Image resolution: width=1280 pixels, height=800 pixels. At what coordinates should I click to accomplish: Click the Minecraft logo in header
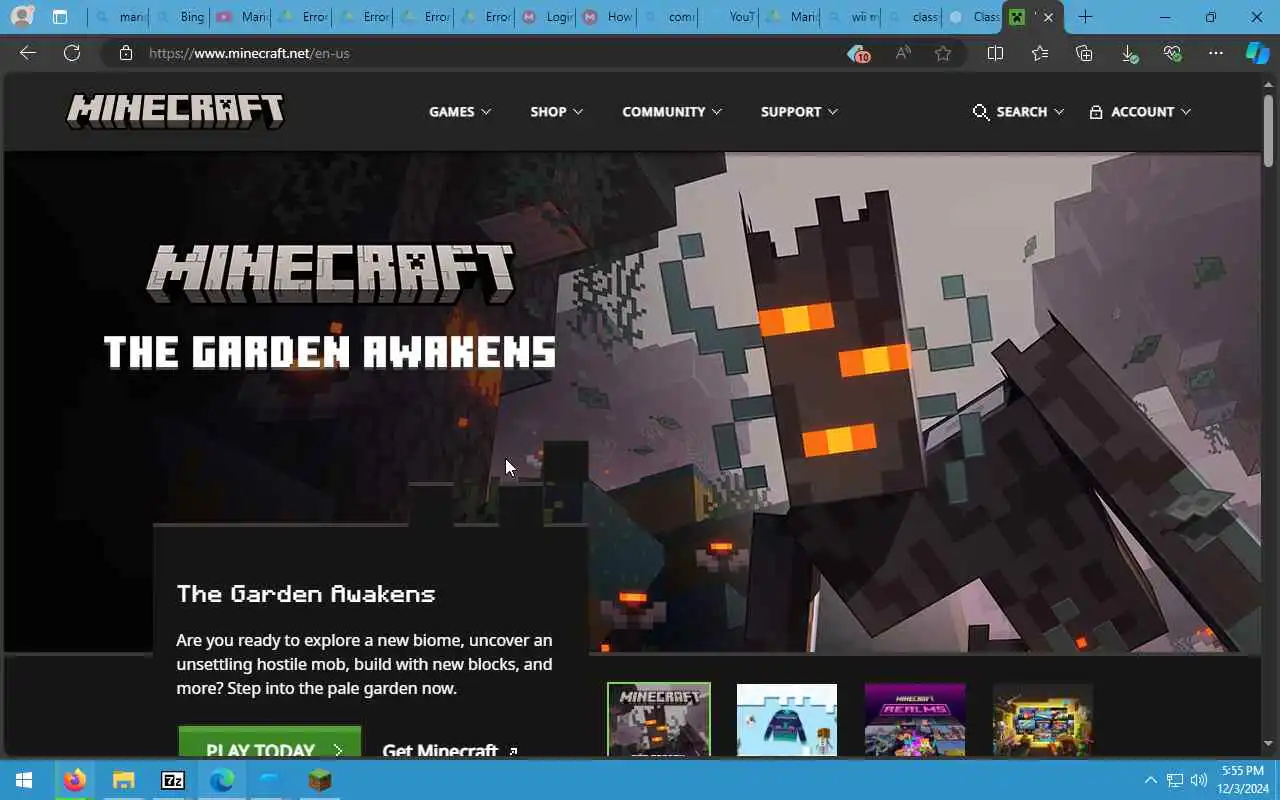(175, 111)
